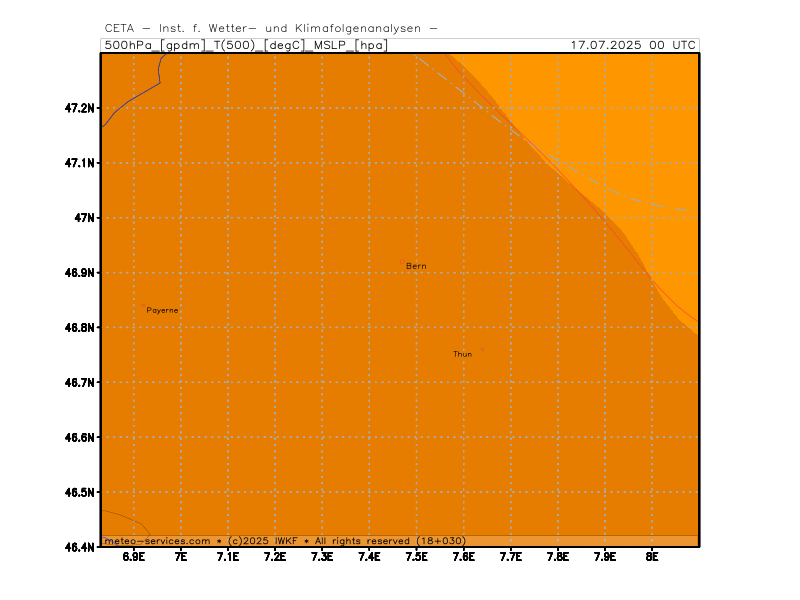Click the Bern location marker circle
Screen dimensions: 800x600
pyautogui.click(x=403, y=262)
